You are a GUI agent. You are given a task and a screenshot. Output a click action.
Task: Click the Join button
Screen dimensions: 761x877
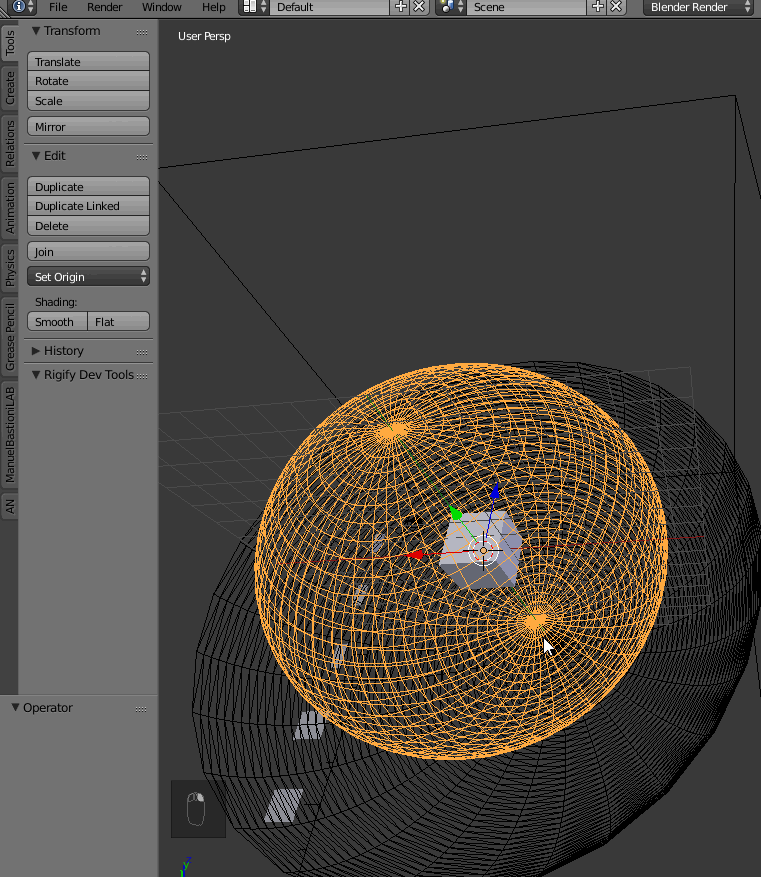pyautogui.click(x=88, y=252)
